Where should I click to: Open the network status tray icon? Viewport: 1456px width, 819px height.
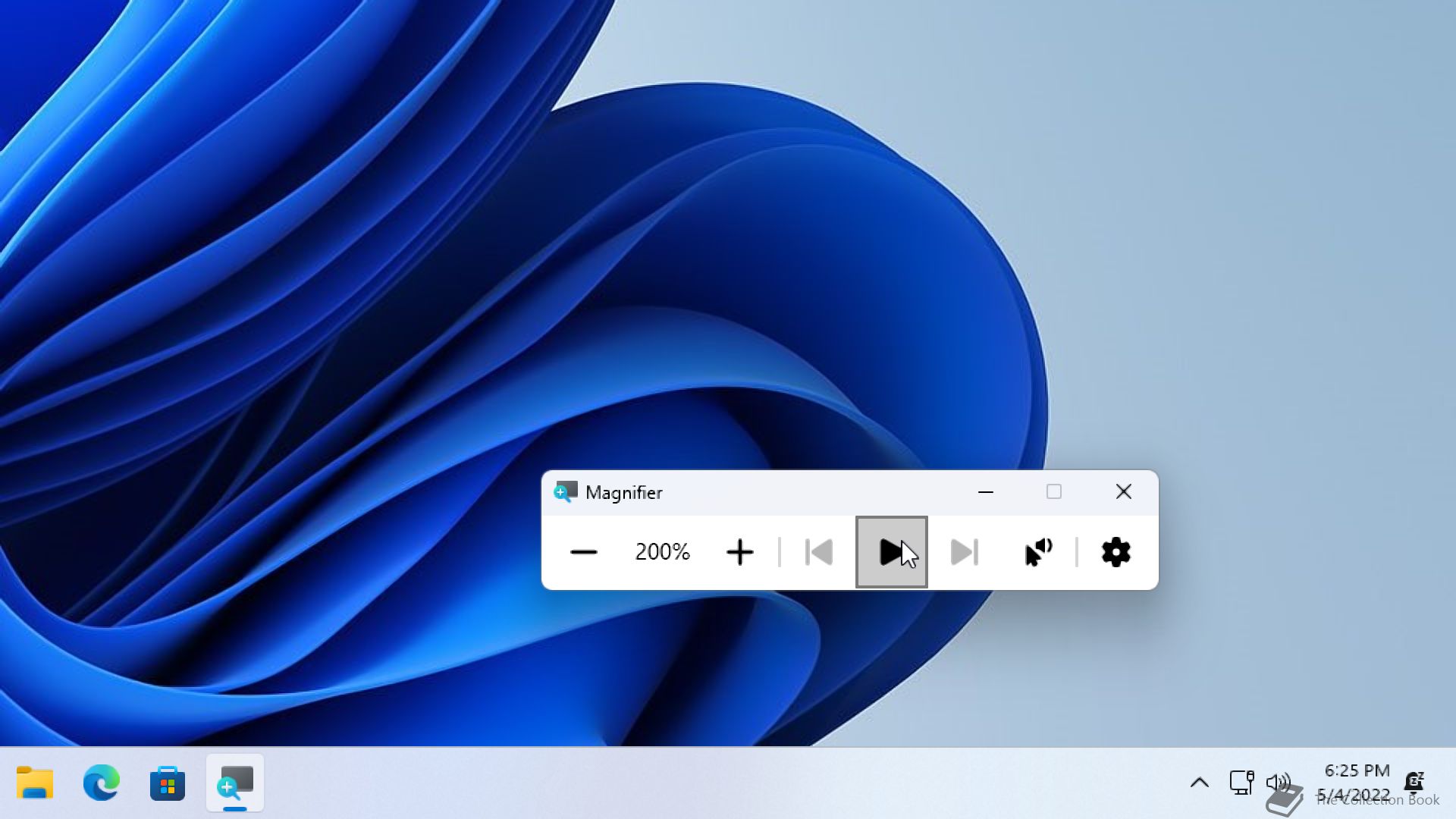[x=1241, y=782]
